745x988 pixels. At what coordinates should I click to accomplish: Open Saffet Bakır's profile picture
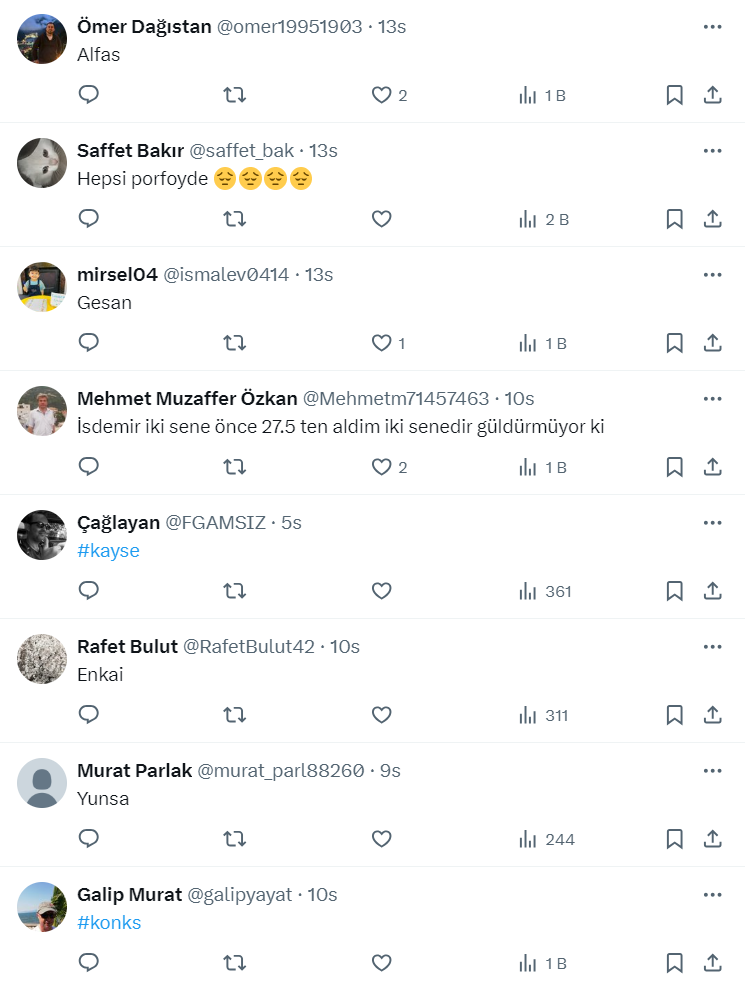[x=42, y=163]
